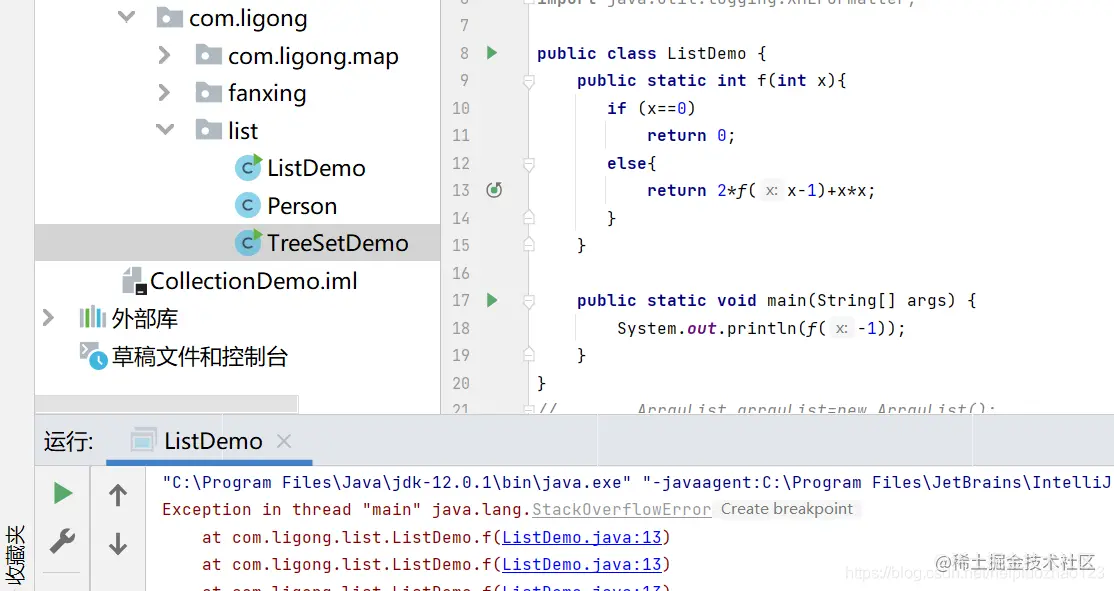Click run gutter icon beside main method

[492, 300]
